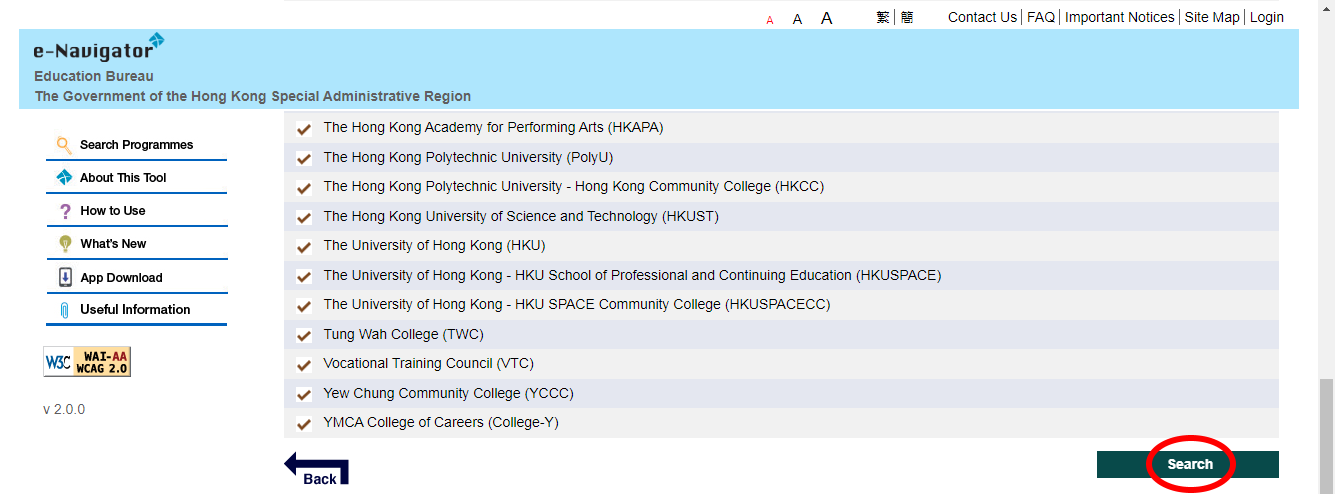Uncheck the HKUSPACECC checkbox
This screenshot has width=1335, height=494.
[x=304, y=306]
